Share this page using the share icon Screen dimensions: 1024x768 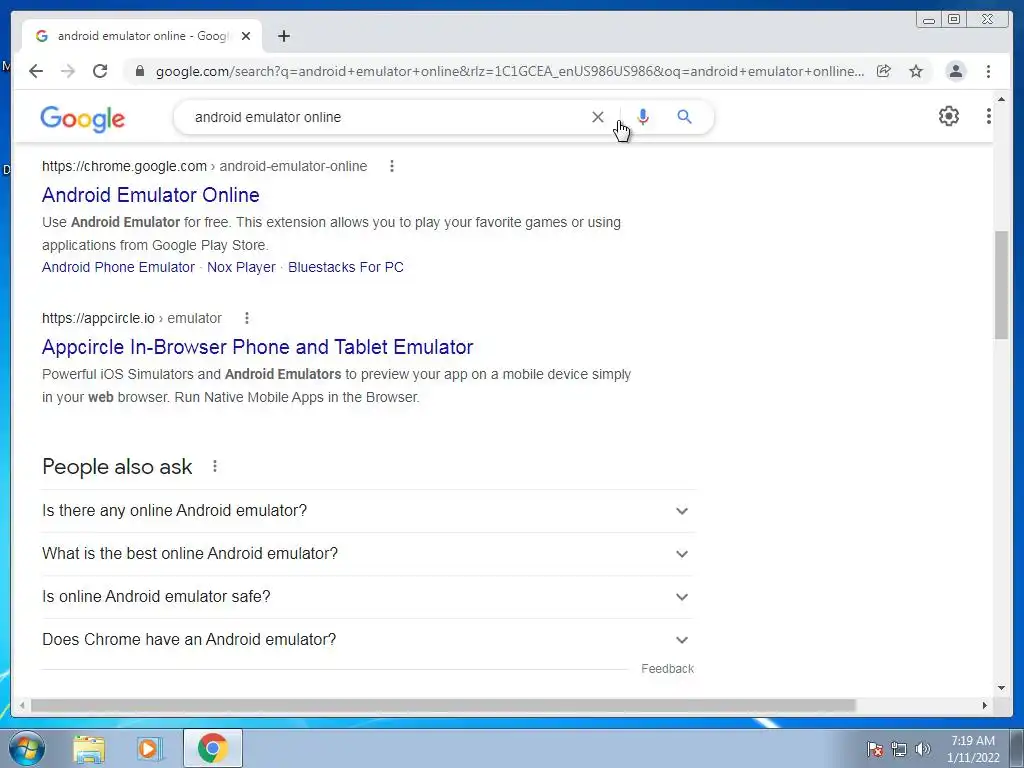pos(884,71)
